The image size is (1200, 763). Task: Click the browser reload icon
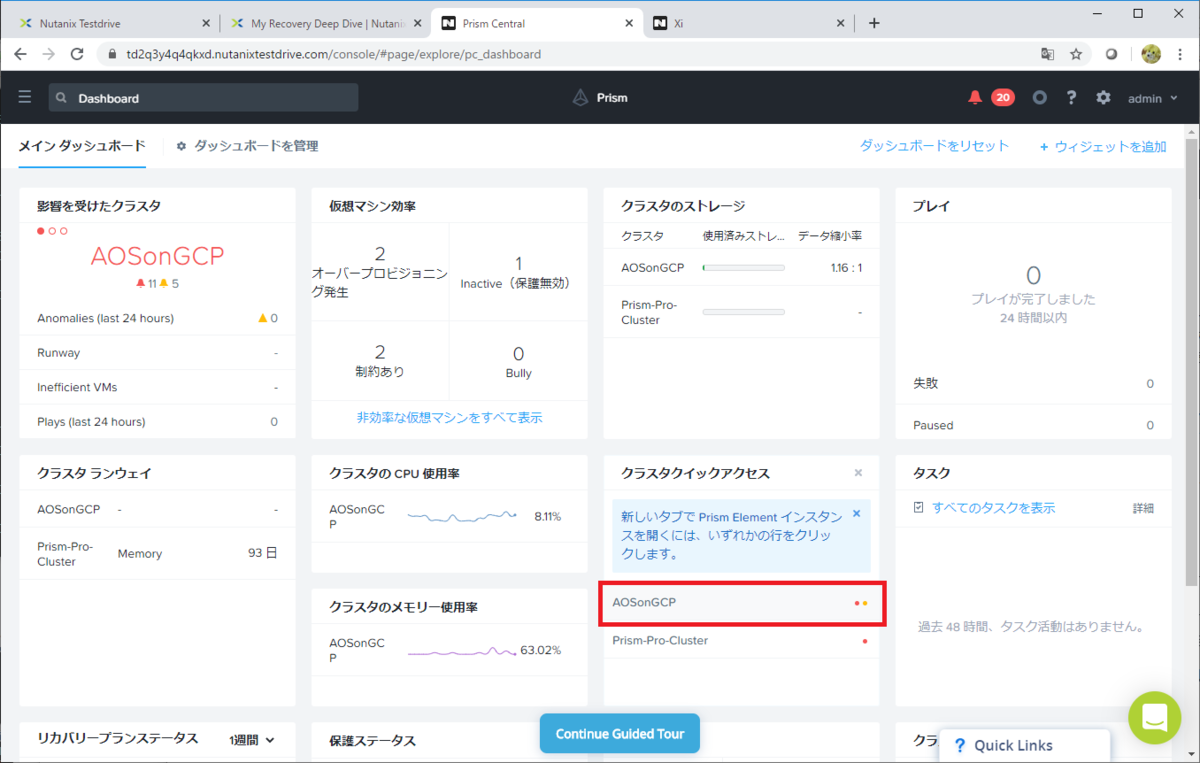click(76, 54)
